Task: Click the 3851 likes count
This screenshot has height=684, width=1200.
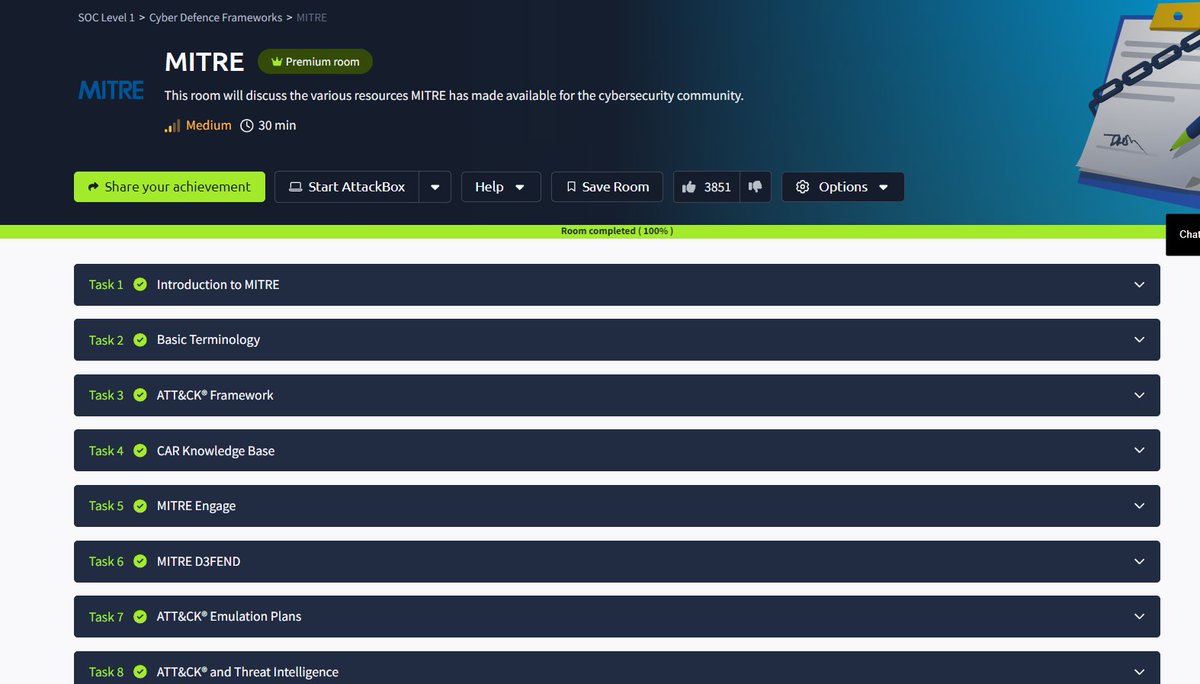Action: [717, 187]
